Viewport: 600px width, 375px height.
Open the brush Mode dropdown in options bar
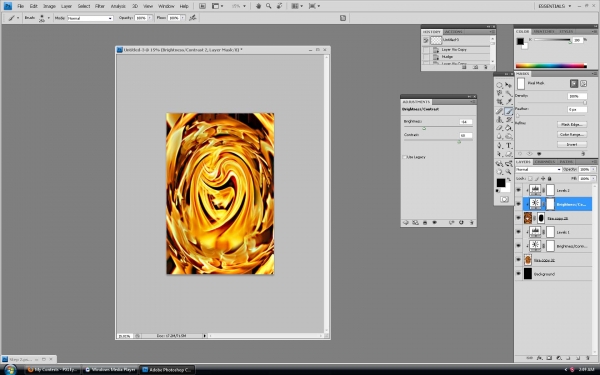point(90,18)
